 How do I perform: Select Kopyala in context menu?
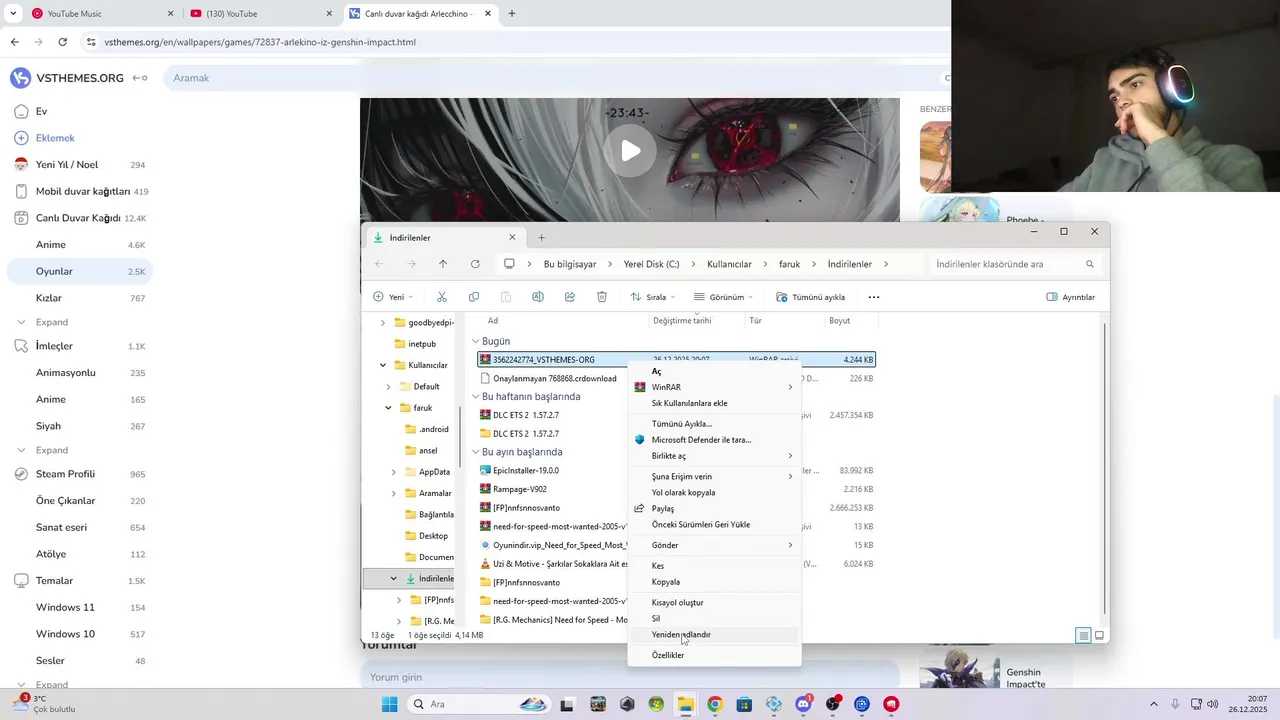point(714,582)
